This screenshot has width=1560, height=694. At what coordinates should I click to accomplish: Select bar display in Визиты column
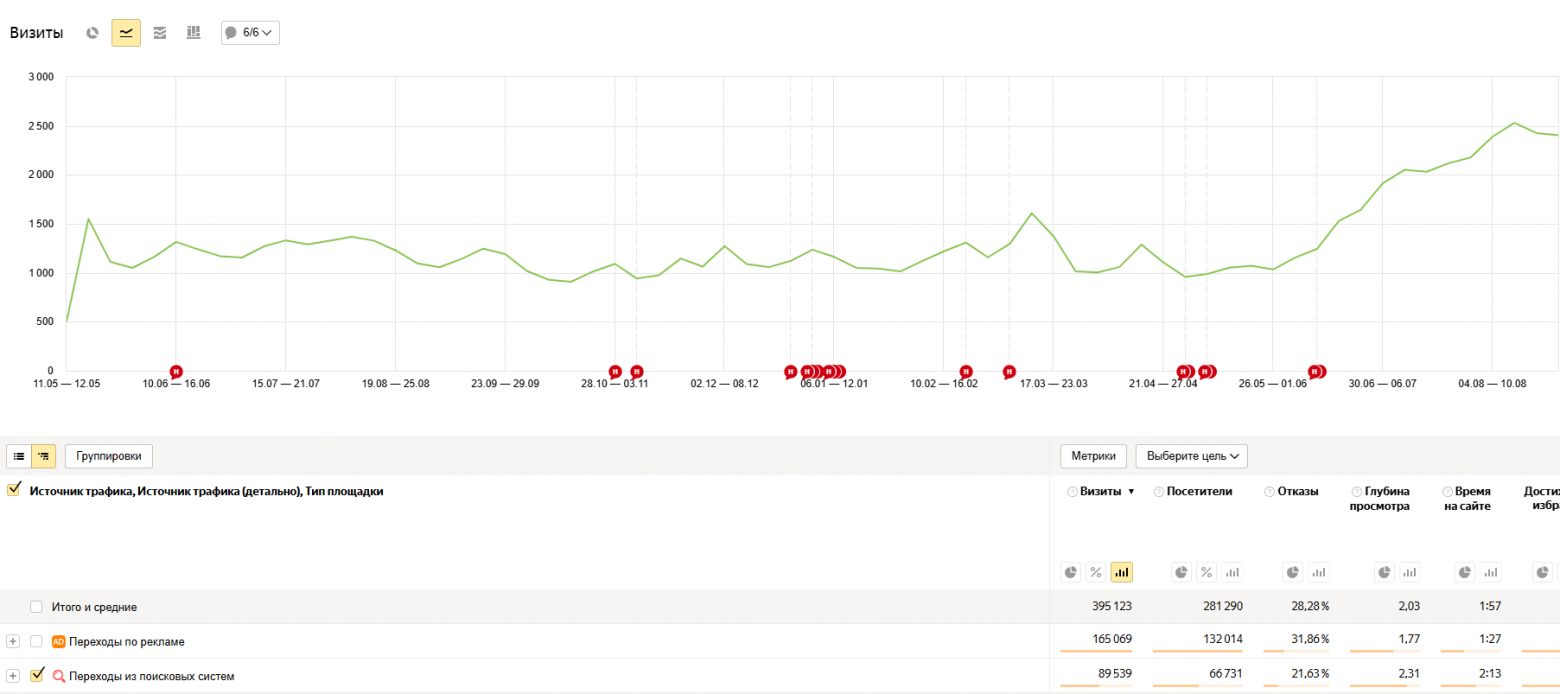click(1122, 572)
